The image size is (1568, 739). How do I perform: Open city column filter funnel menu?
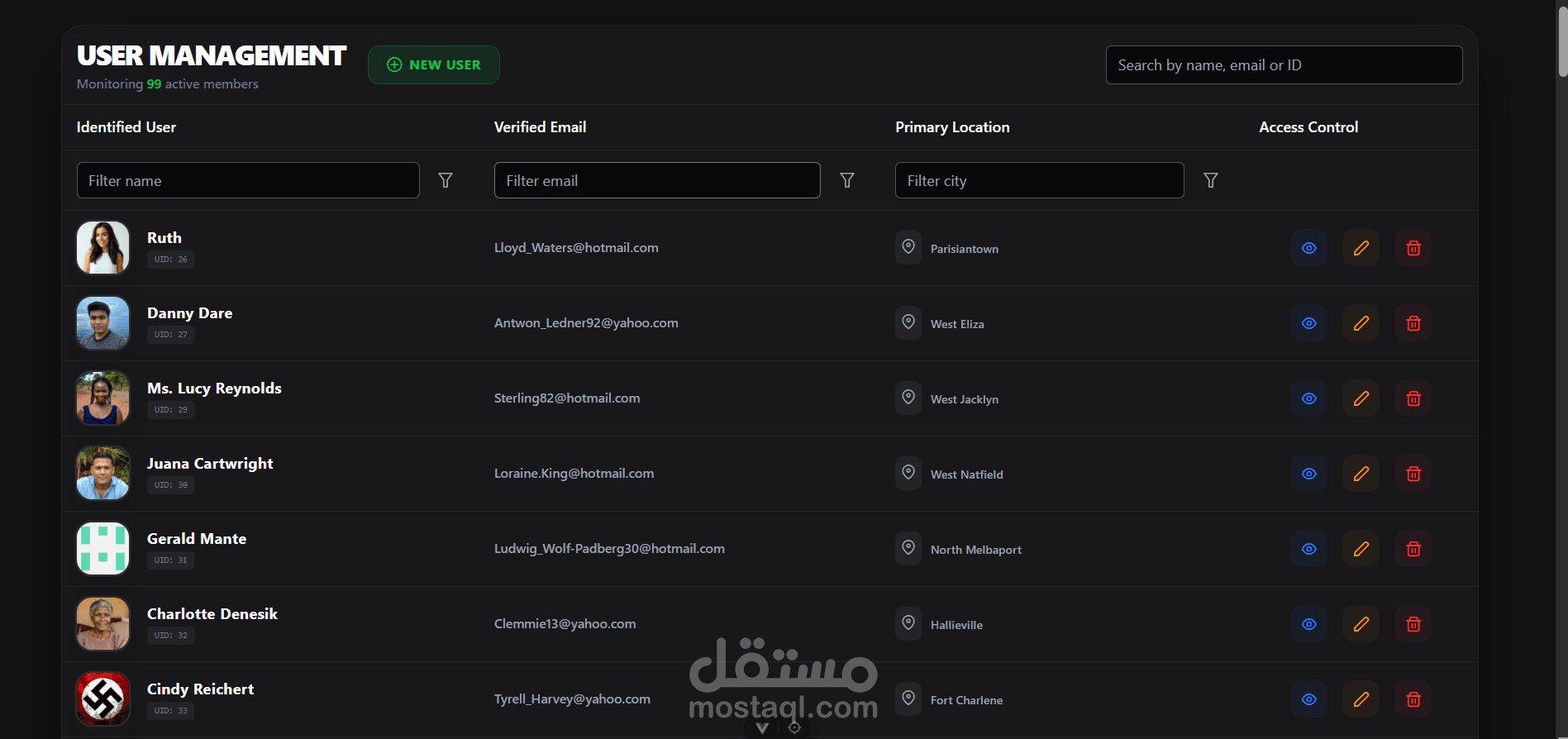click(x=1211, y=180)
